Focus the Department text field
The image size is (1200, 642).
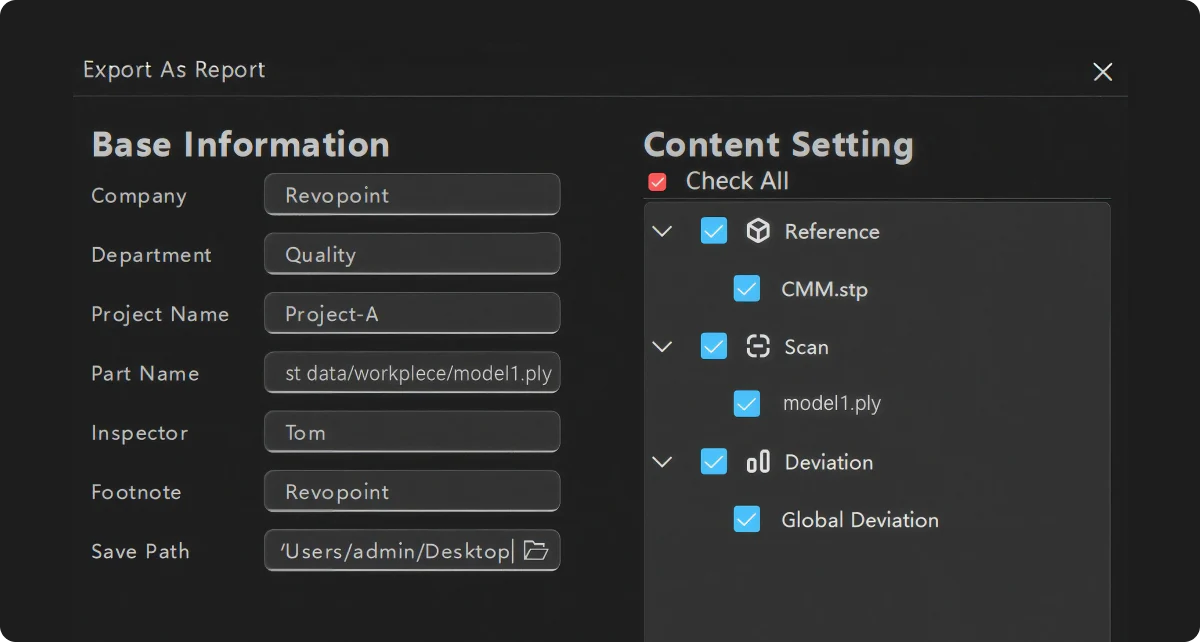(412, 254)
